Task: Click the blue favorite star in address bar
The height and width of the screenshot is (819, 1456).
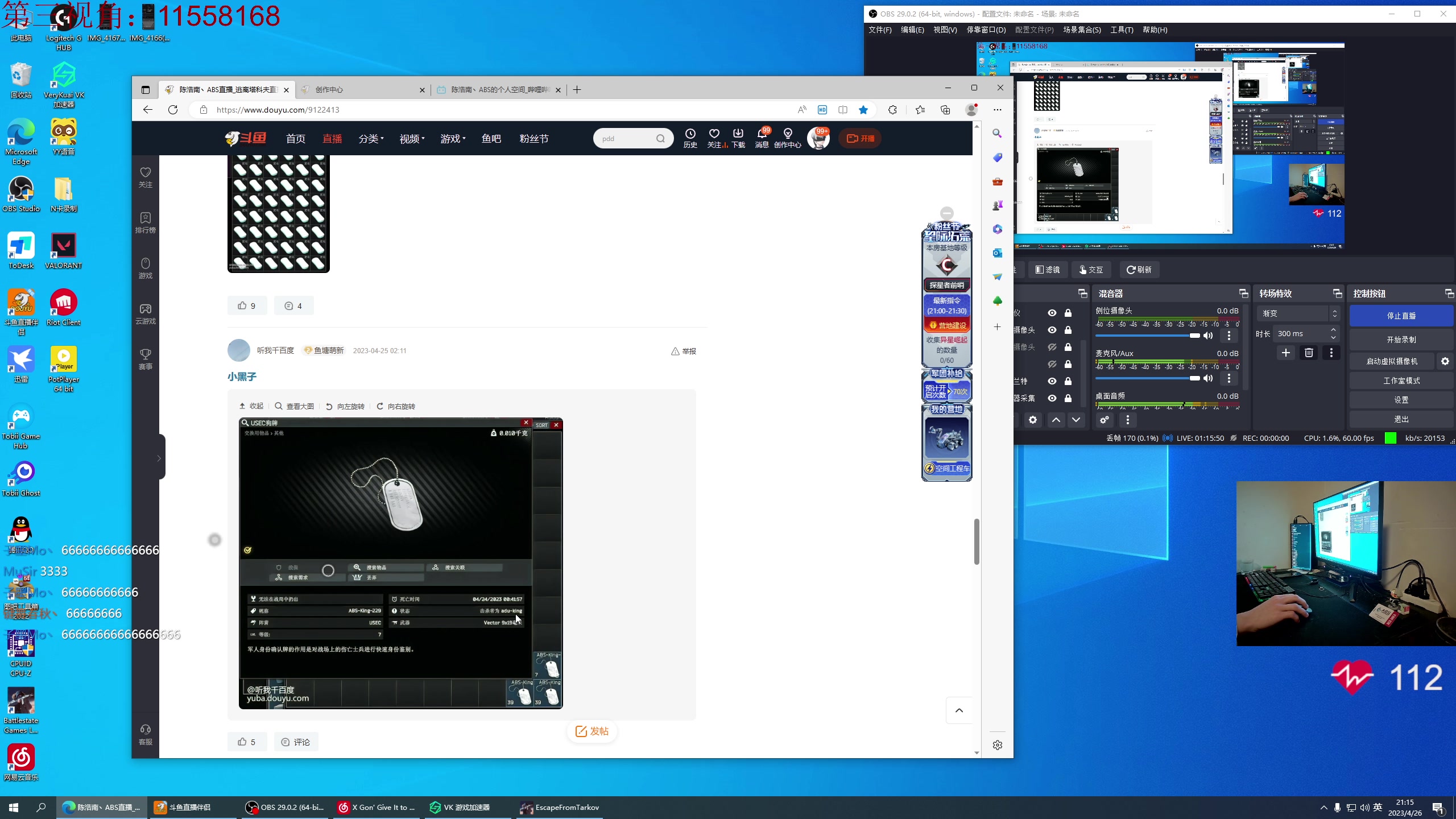Action: 863,110
